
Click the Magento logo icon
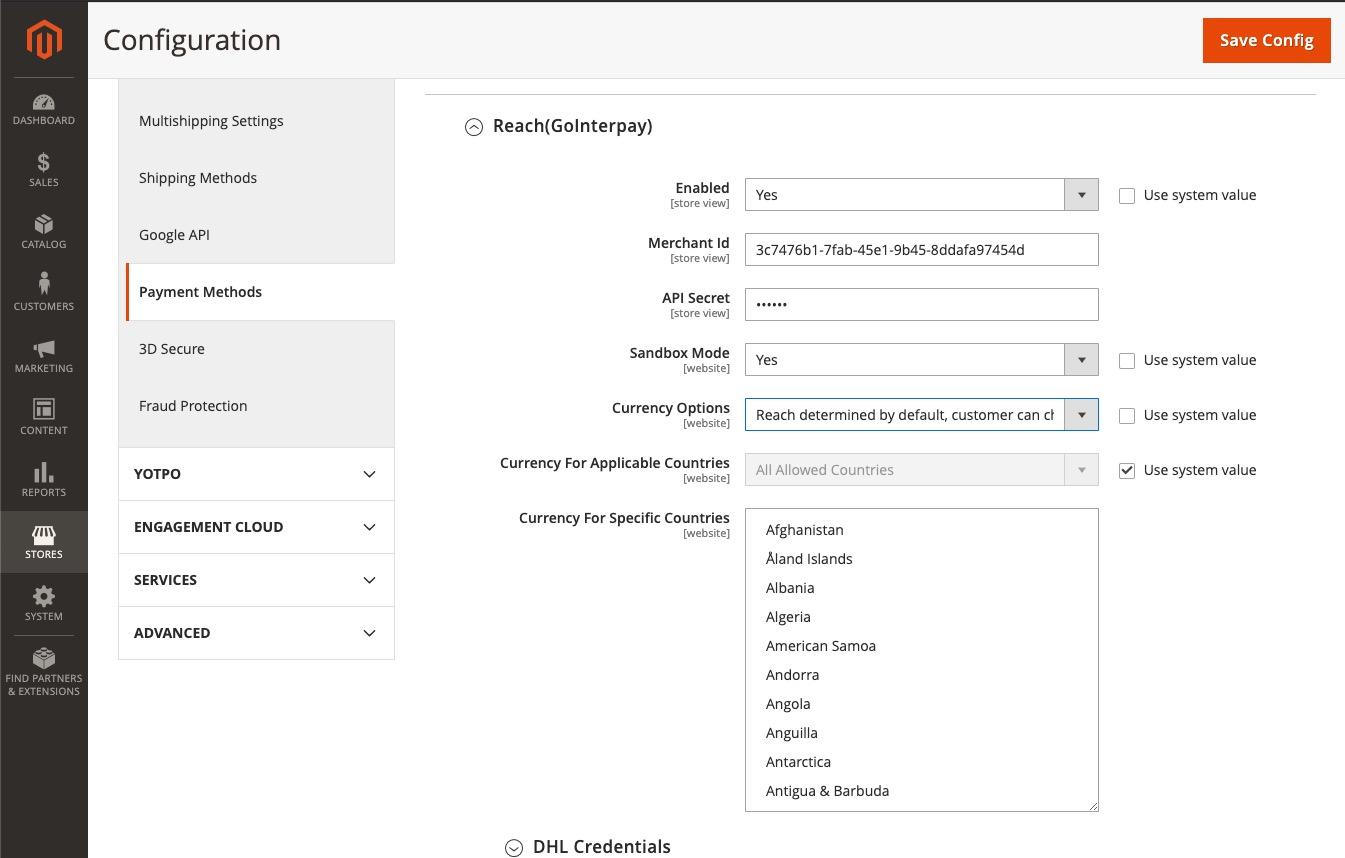(x=44, y=39)
